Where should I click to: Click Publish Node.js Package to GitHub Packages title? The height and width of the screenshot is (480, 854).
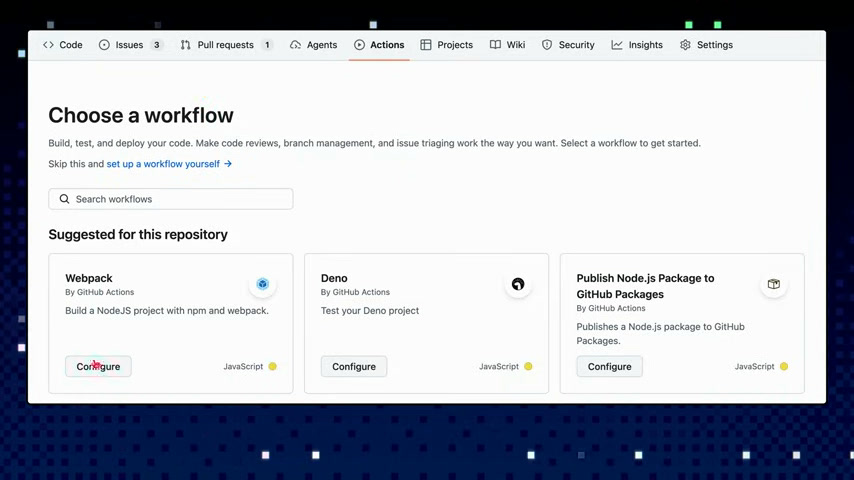[645, 286]
